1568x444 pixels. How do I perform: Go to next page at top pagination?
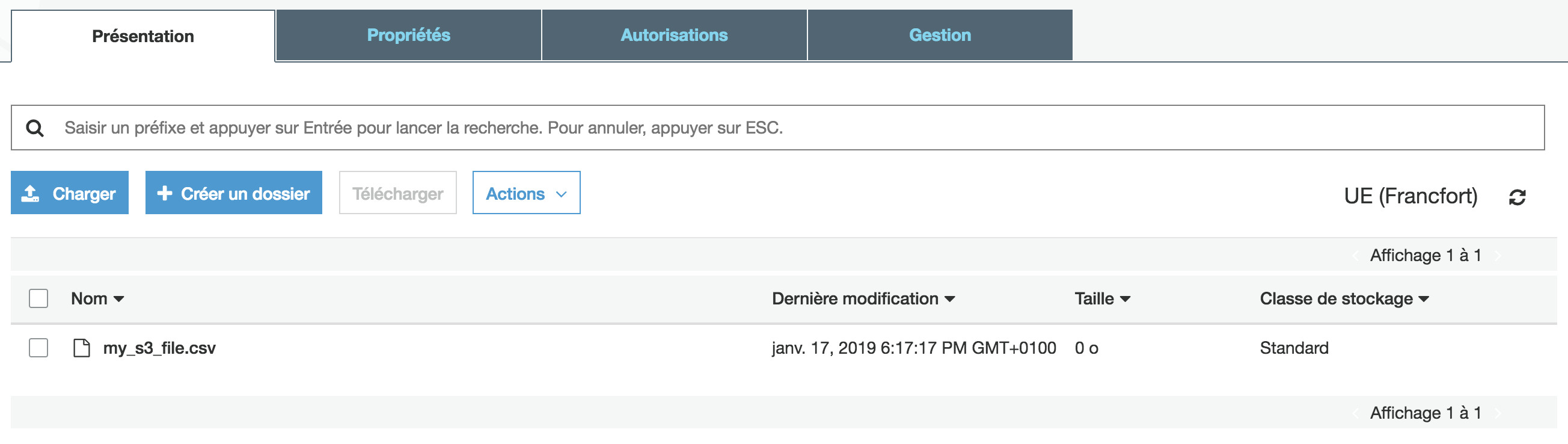pyautogui.click(x=1498, y=256)
